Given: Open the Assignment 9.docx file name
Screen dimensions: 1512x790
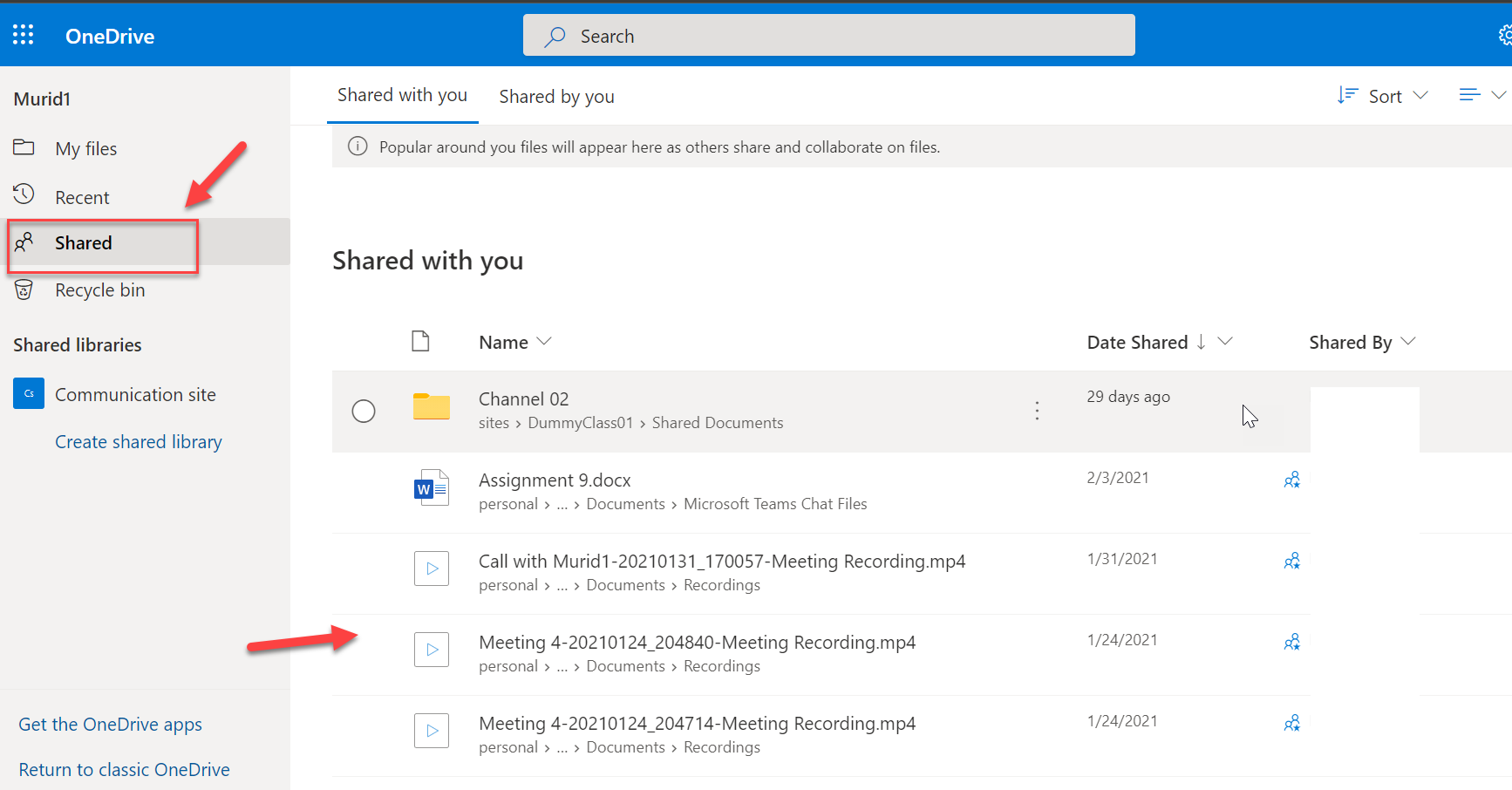Looking at the screenshot, I should coord(555,480).
